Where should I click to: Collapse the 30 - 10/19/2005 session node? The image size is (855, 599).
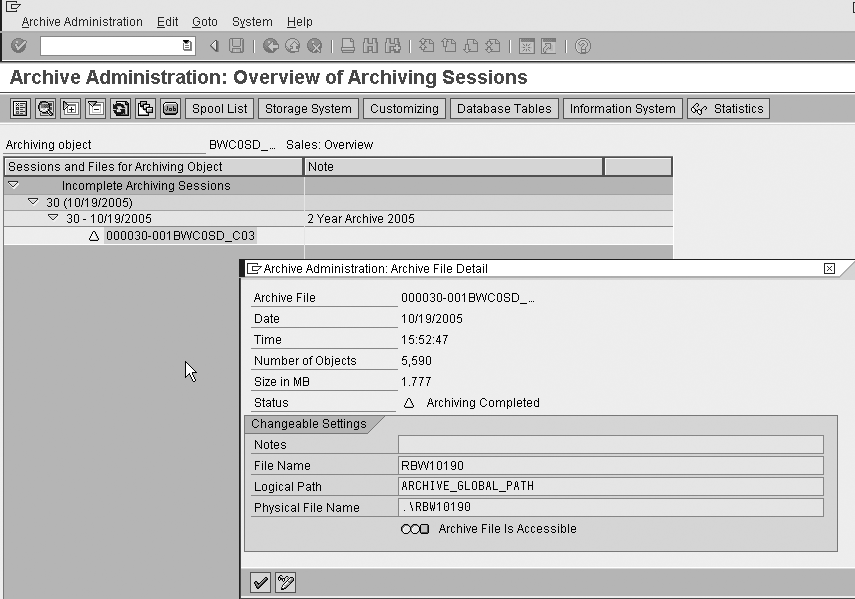pos(53,218)
